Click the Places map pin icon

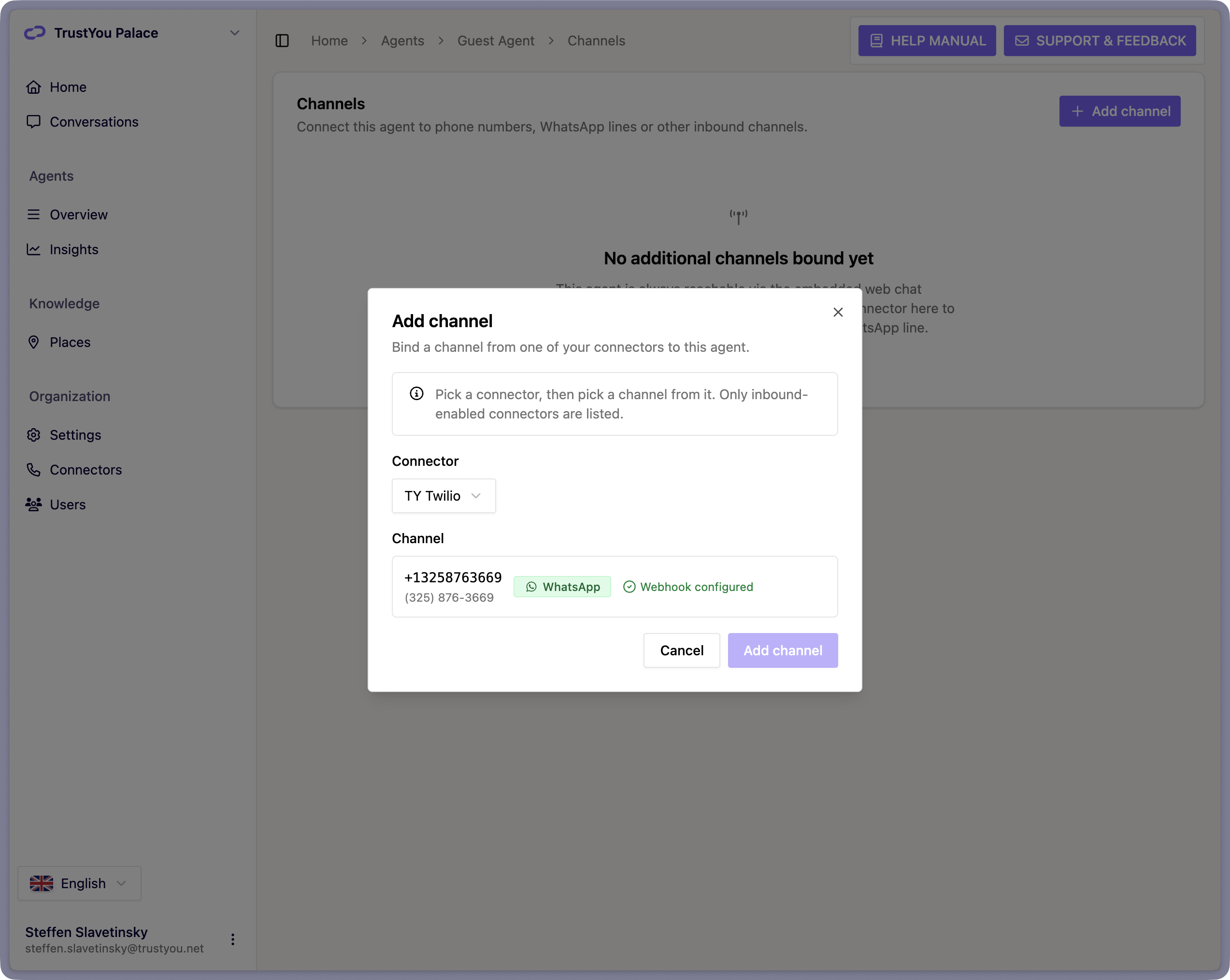click(x=34, y=342)
